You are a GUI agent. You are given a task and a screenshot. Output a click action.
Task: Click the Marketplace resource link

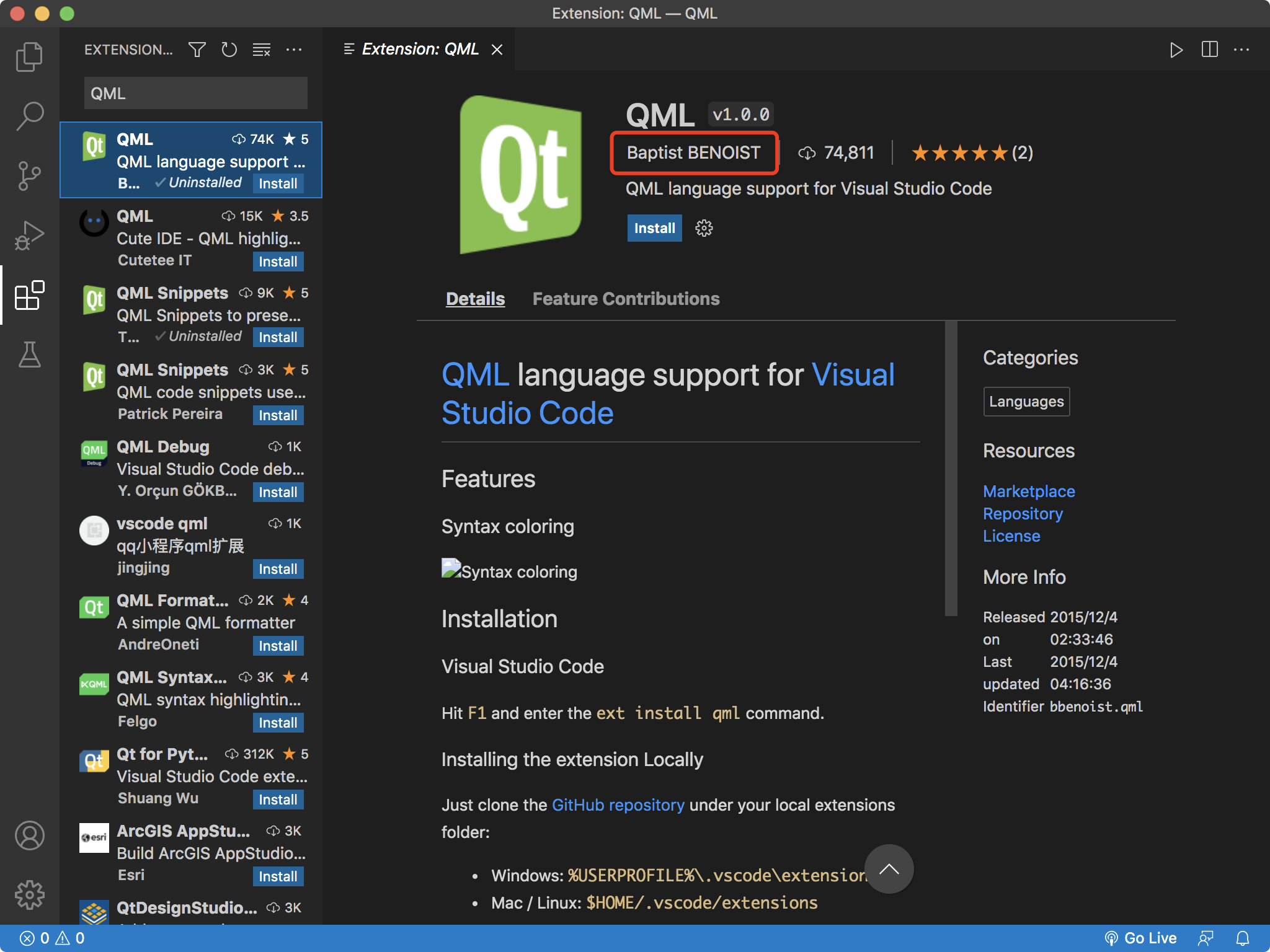tap(1029, 491)
